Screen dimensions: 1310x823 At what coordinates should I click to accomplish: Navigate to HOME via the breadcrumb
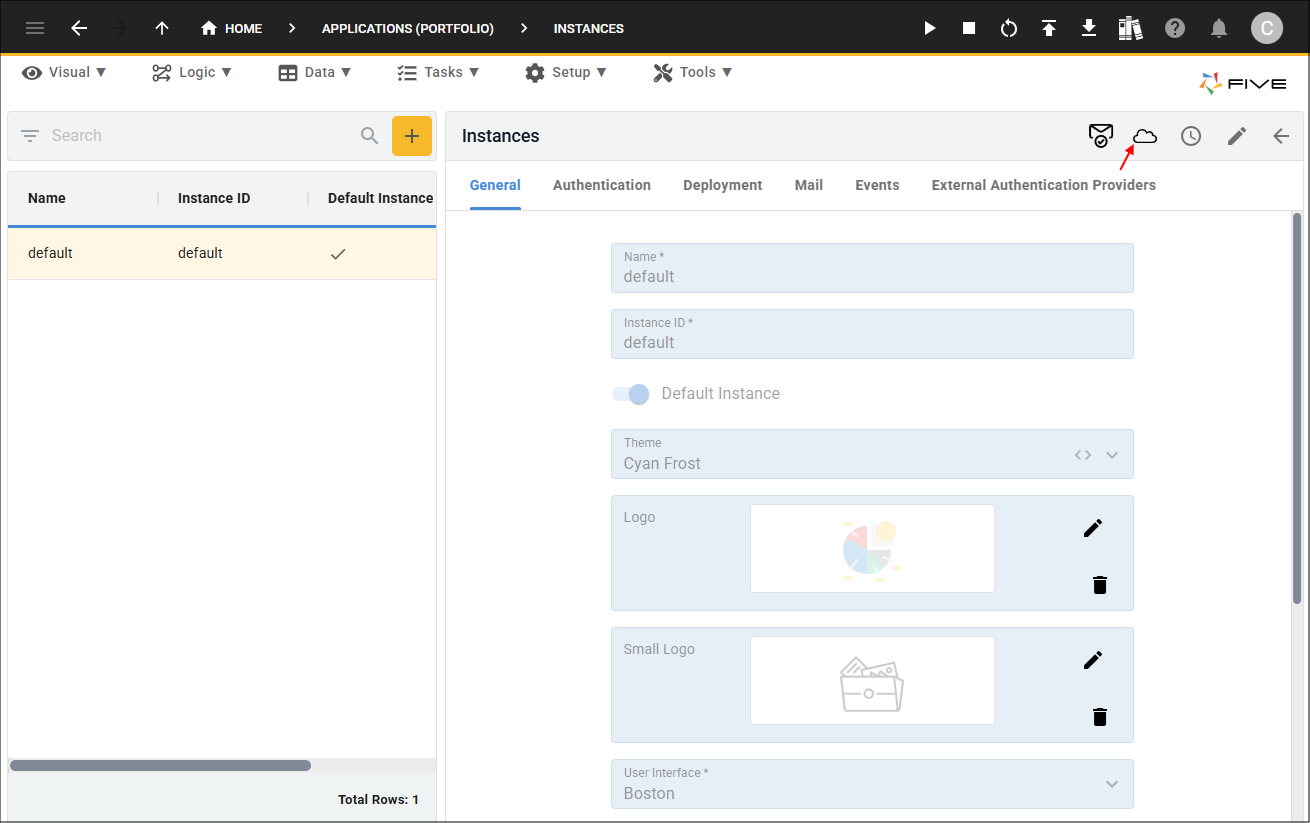tap(231, 28)
